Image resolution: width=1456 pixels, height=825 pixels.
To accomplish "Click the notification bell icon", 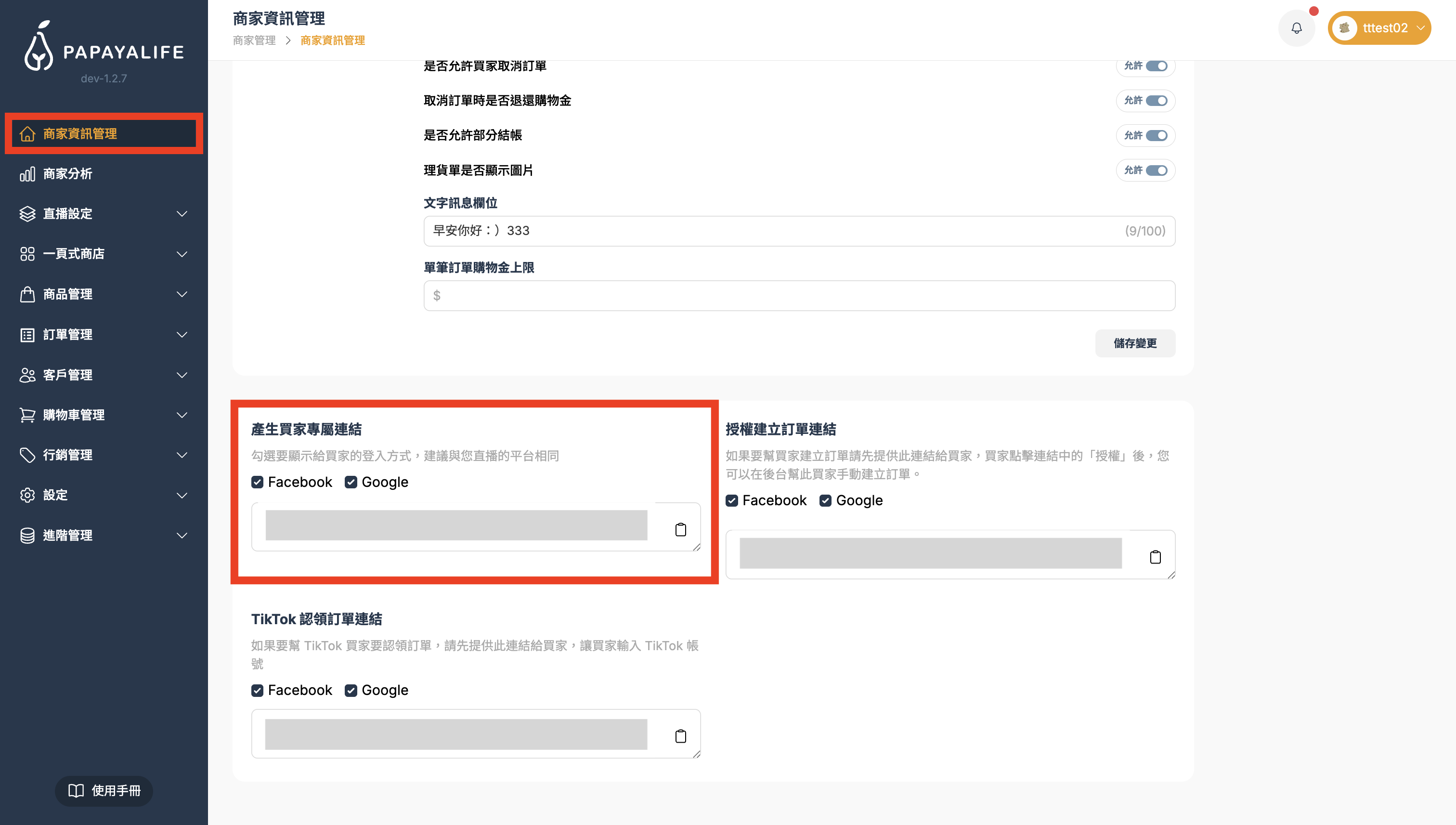I will point(1296,28).
